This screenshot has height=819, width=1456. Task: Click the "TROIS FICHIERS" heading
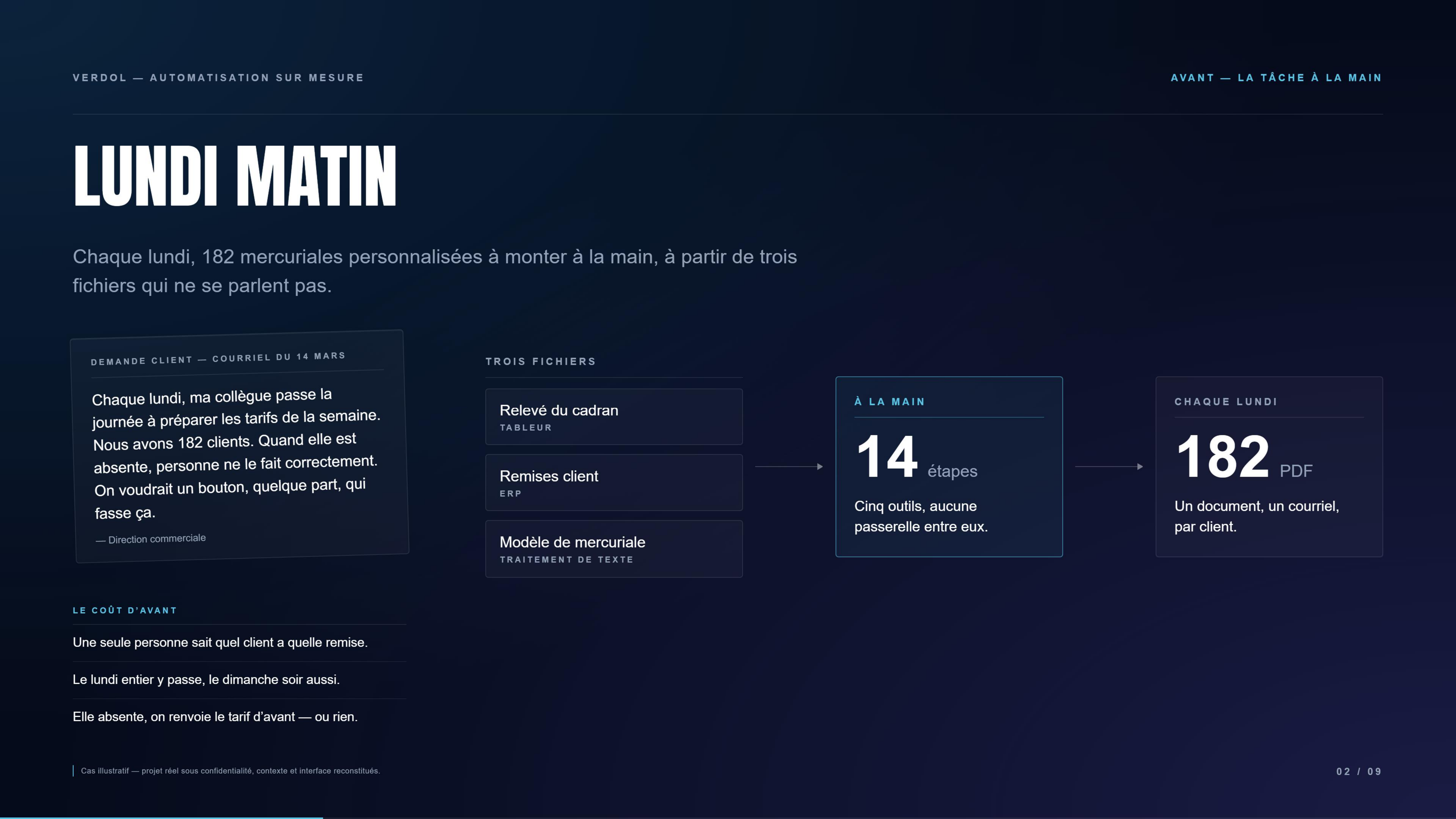pos(541,362)
